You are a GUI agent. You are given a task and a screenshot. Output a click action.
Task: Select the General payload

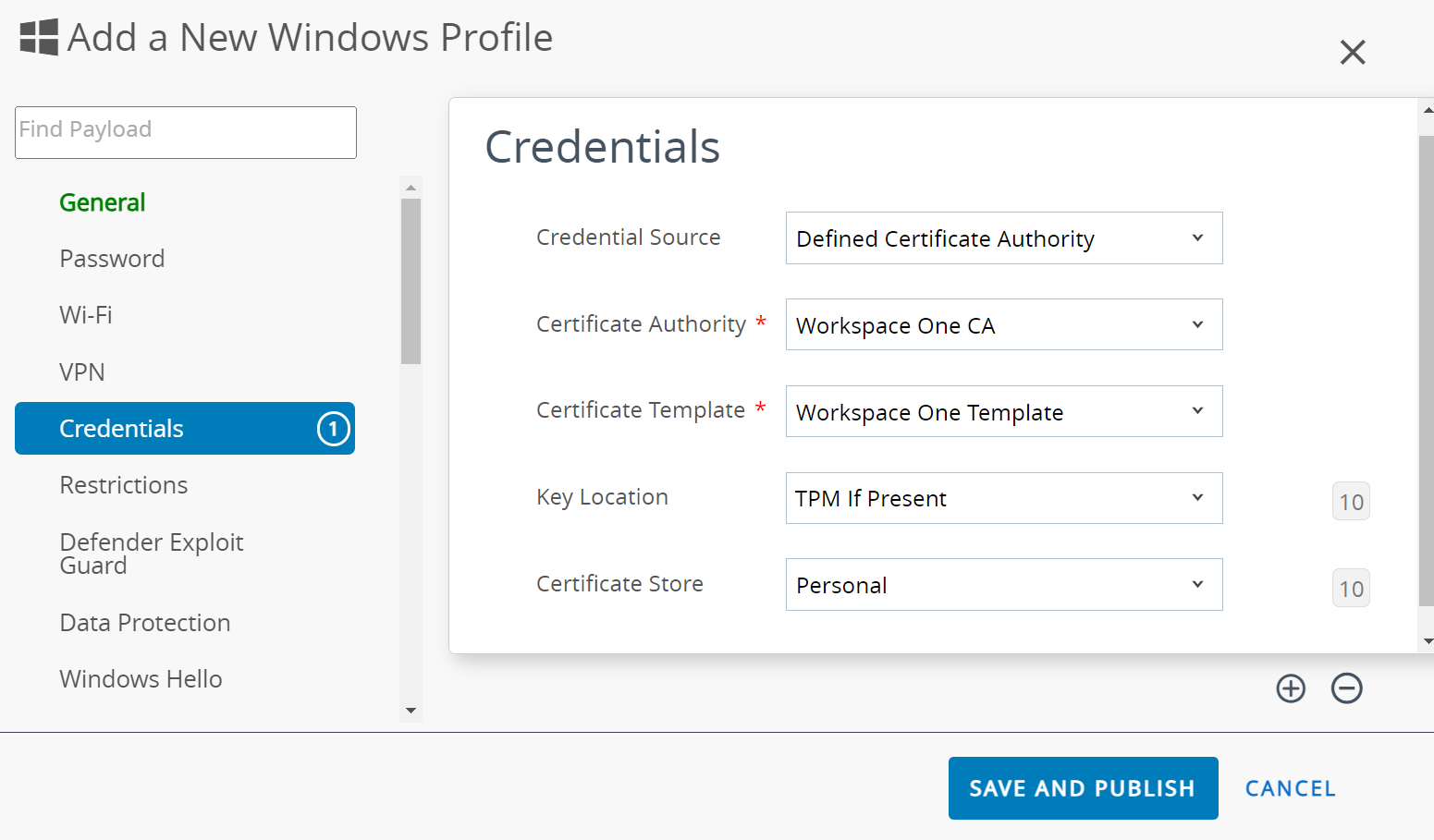[x=103, y=202]
